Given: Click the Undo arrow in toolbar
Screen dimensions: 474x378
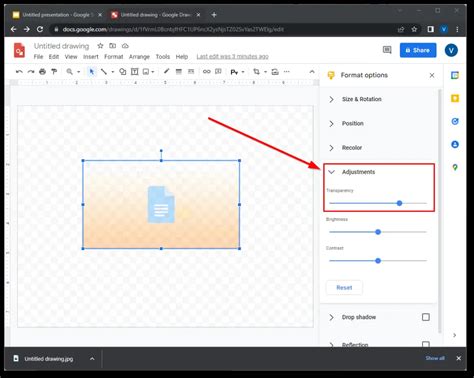Looking at the screenshot, I should pos(19,72).
